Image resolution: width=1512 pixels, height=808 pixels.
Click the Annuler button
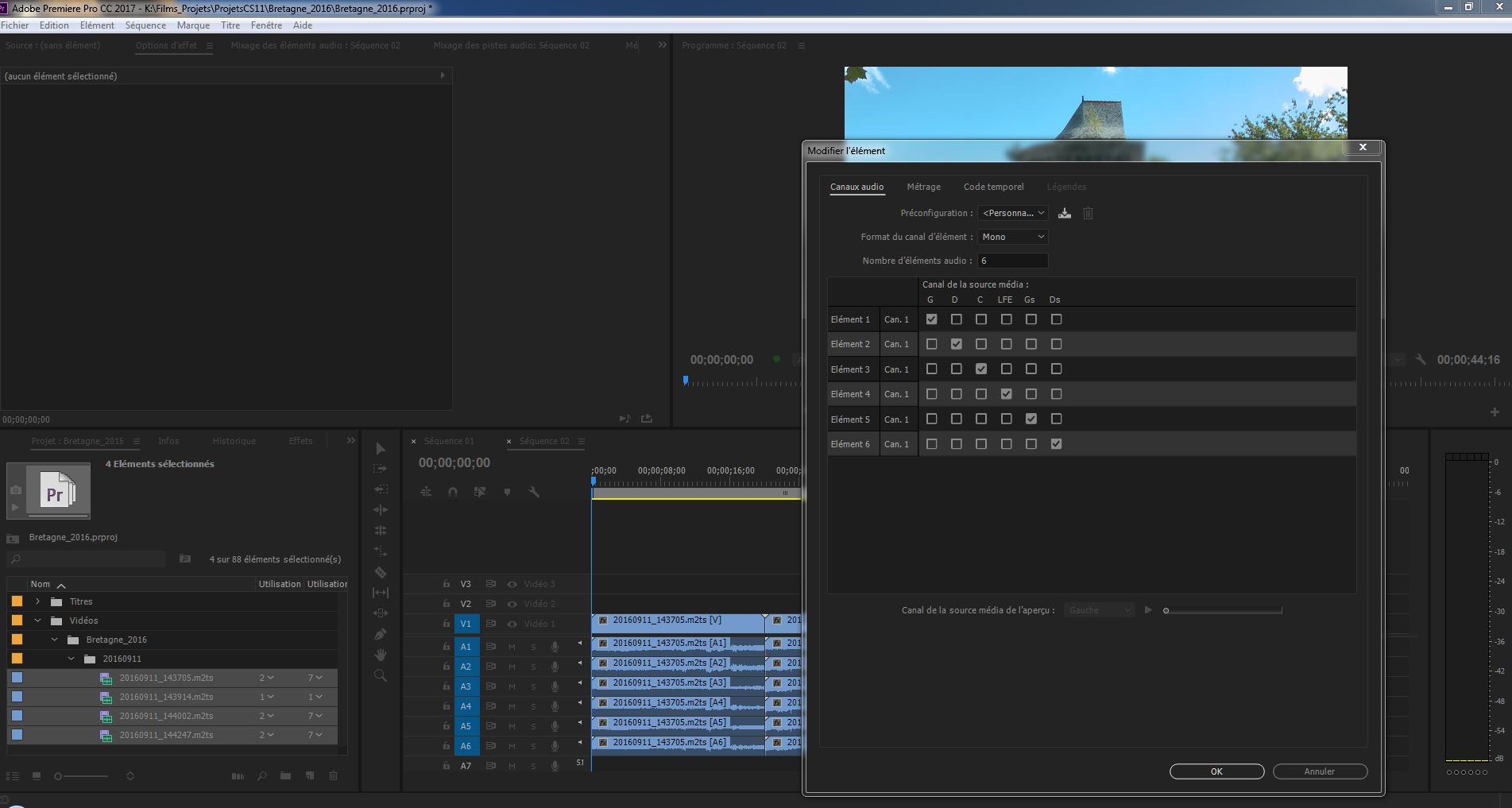(1320, 771)
